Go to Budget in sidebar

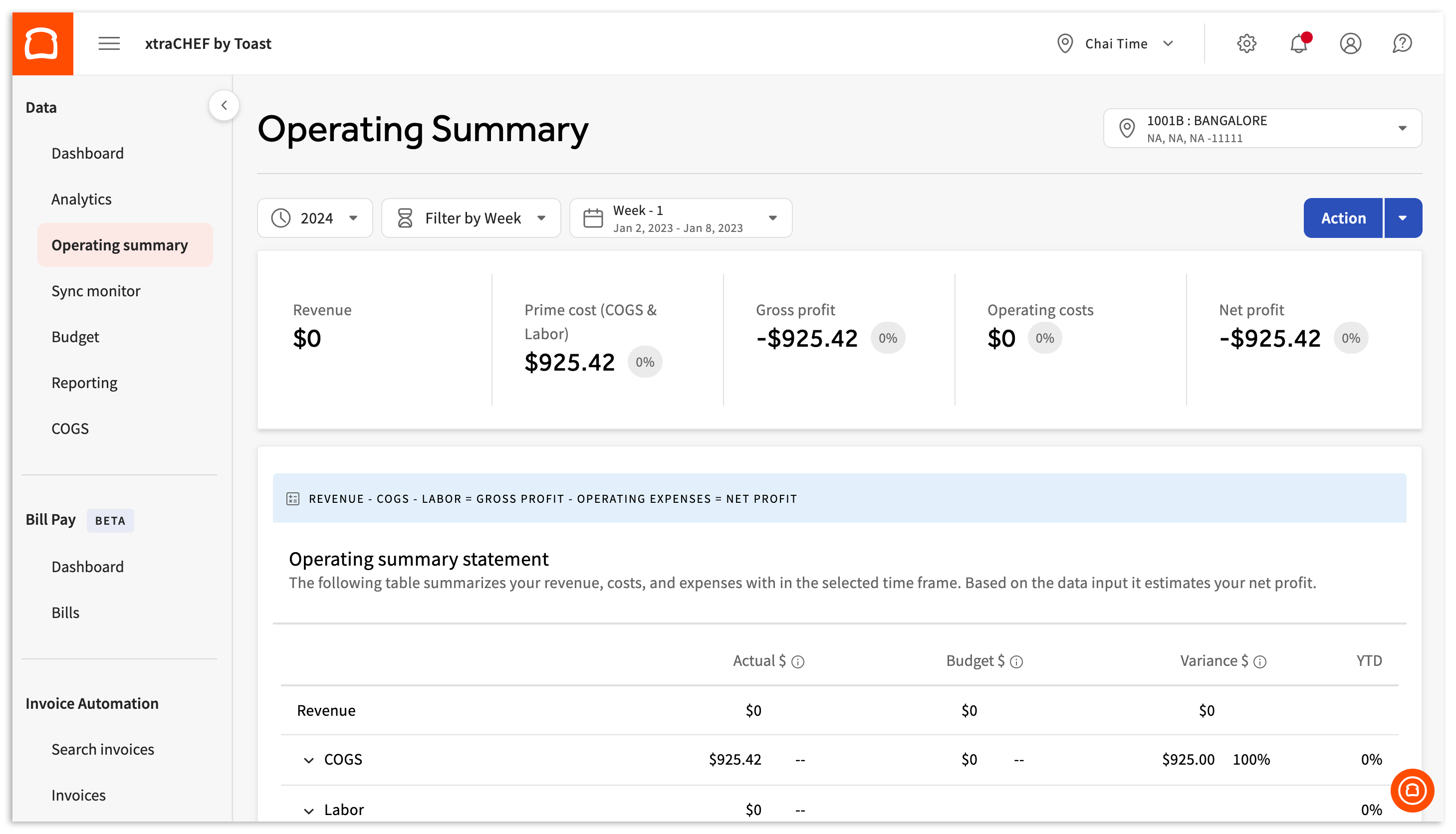75,337
